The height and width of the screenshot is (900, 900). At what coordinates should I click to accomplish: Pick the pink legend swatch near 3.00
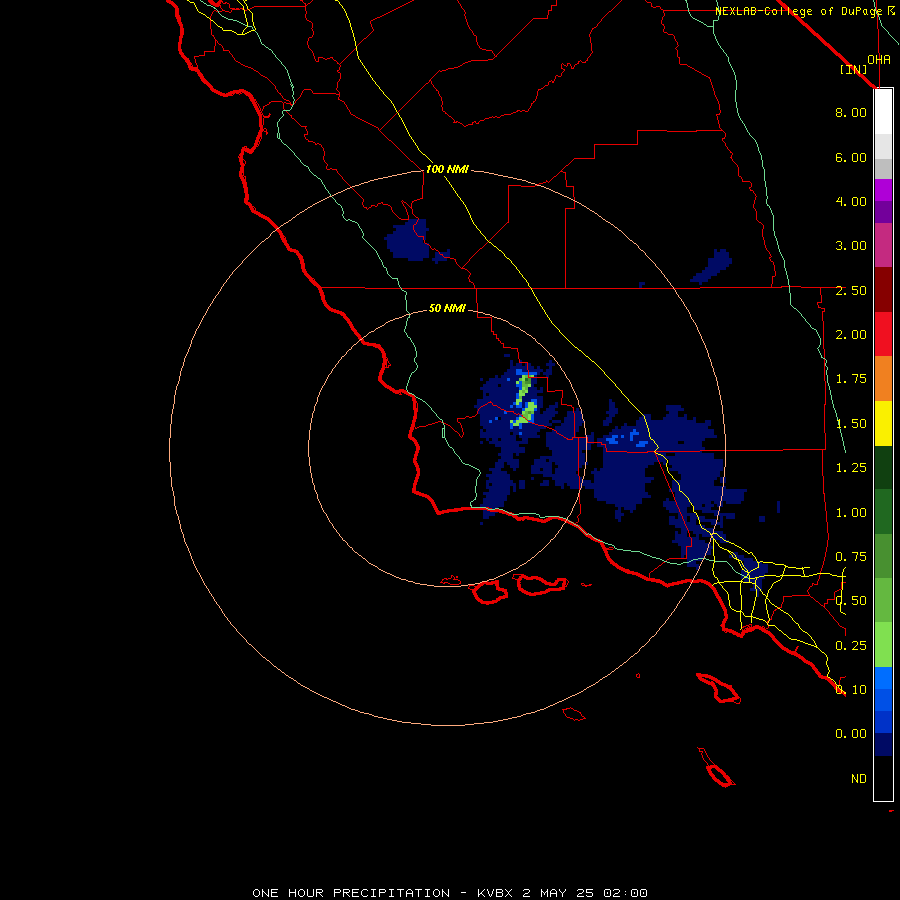883,245
